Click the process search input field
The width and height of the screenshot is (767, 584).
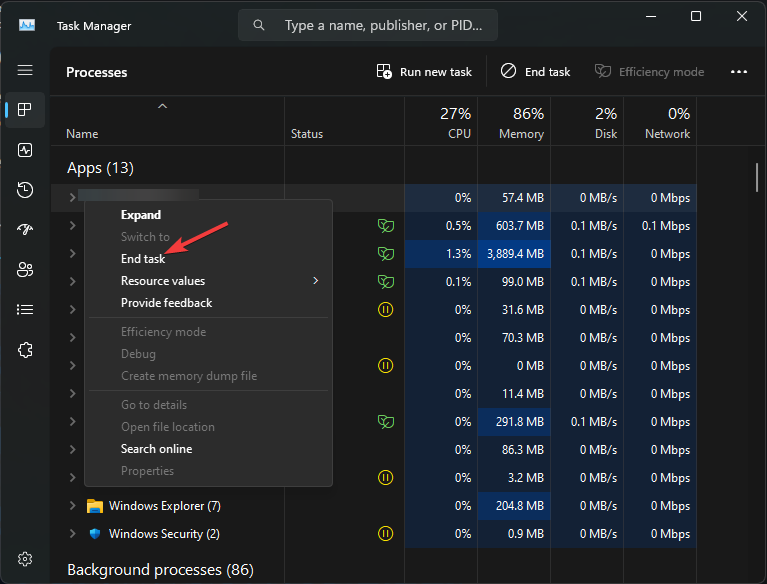(368, 25)
